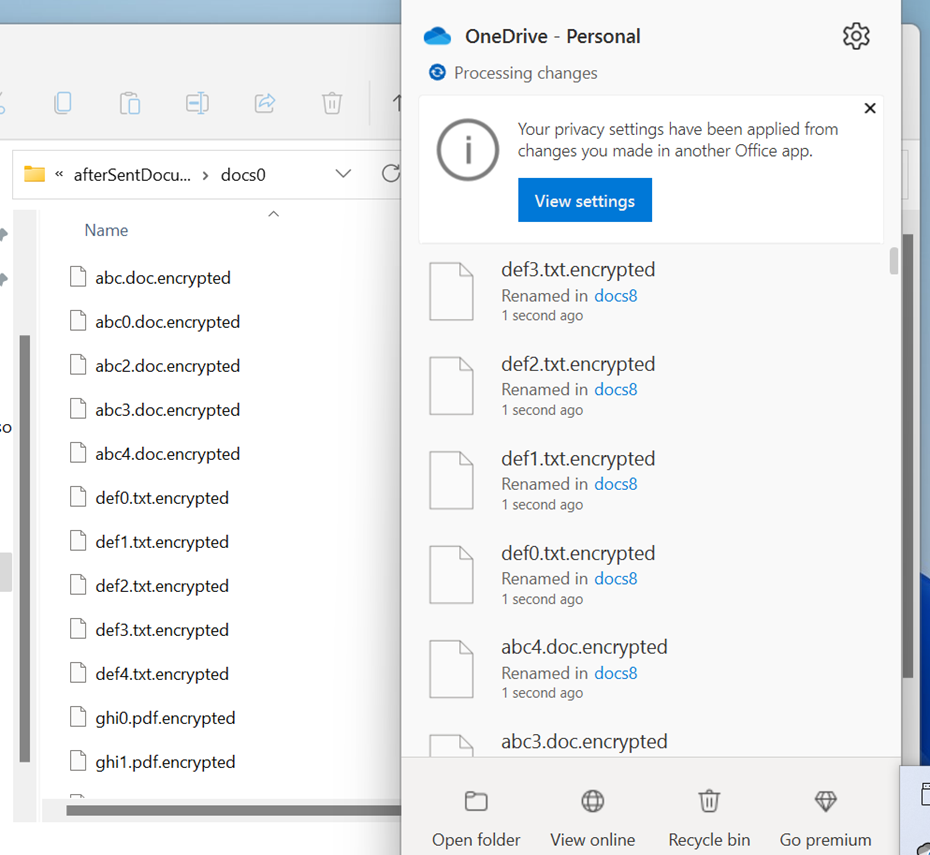930x855 pixels.
Task: Click the OneDrive cloud logo
Action: tap(438, 36)
